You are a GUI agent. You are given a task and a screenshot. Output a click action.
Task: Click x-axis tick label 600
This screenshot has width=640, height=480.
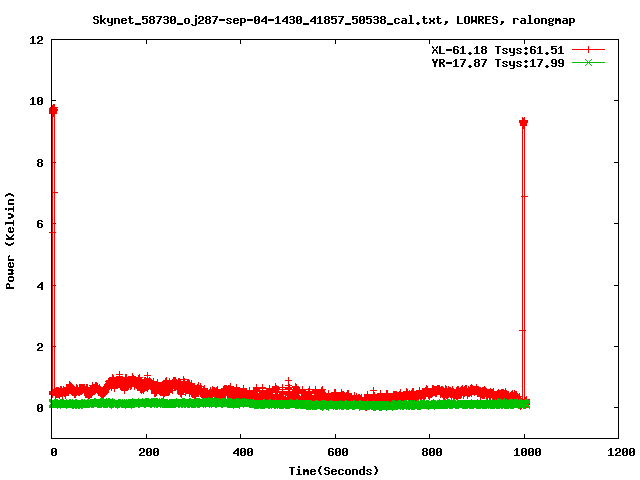coord(338,452)
